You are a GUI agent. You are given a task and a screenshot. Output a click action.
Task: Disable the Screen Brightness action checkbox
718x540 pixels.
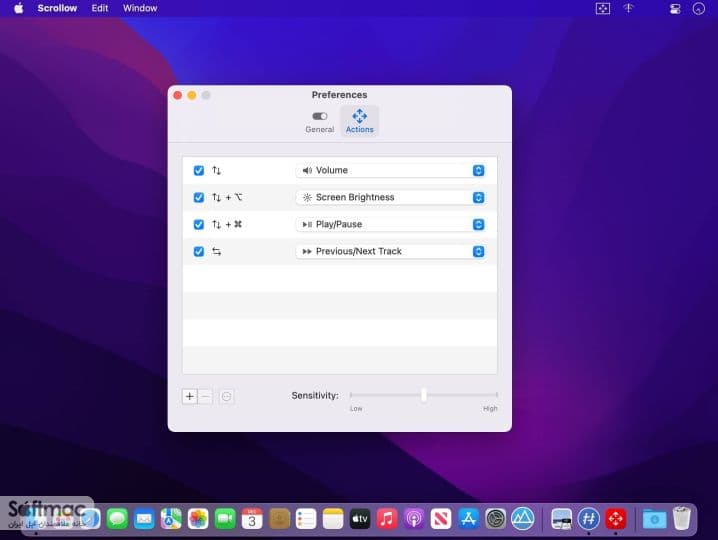click(x=199, y=197)
